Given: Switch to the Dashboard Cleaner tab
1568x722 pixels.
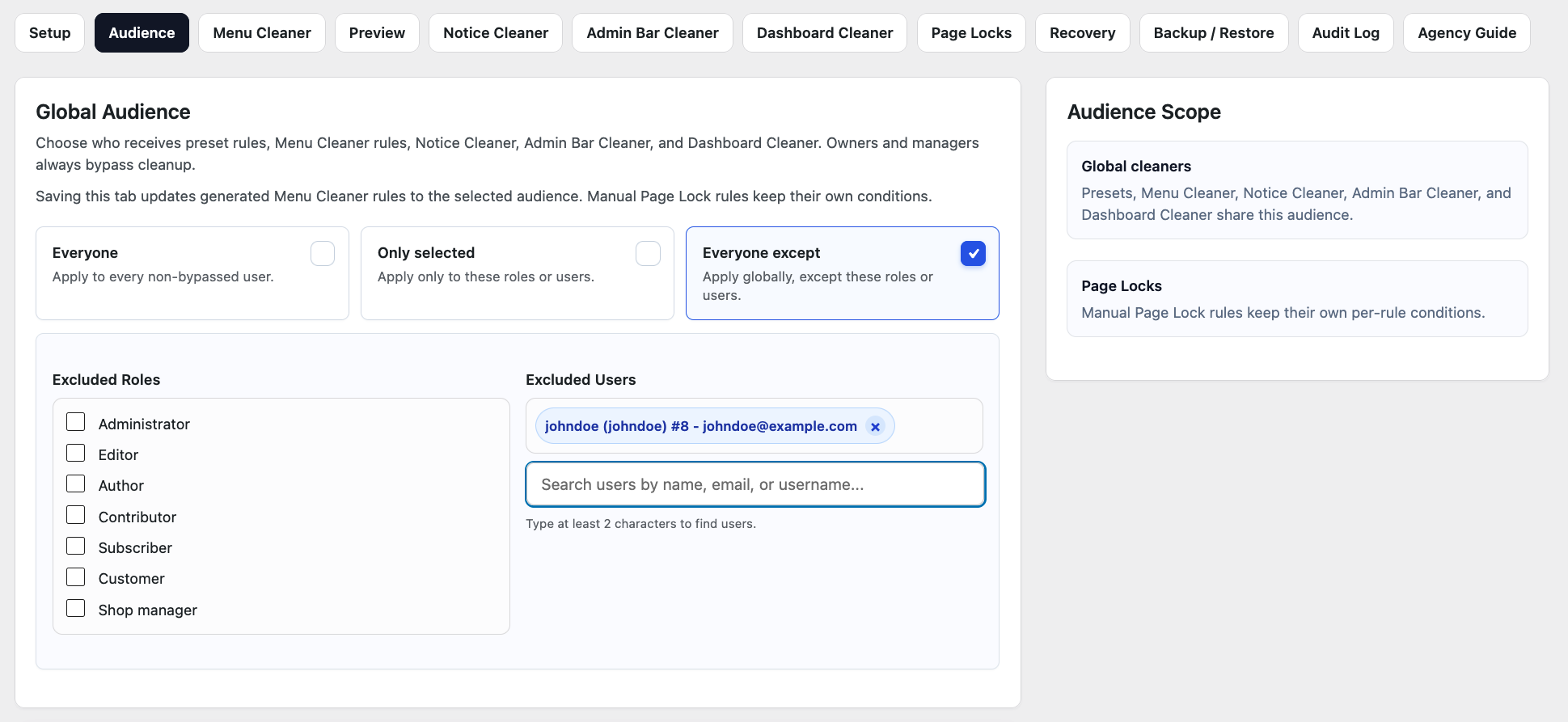Looking at the screenshot, I should [825, 33].
